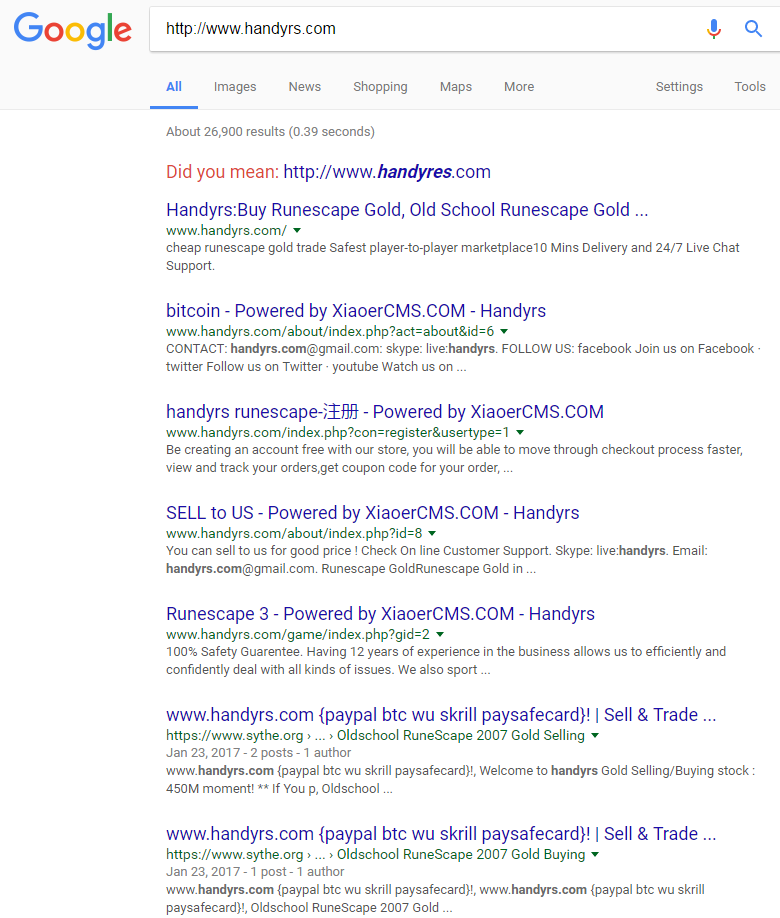Start voice search with microphone icon

(x=713, y=28)
